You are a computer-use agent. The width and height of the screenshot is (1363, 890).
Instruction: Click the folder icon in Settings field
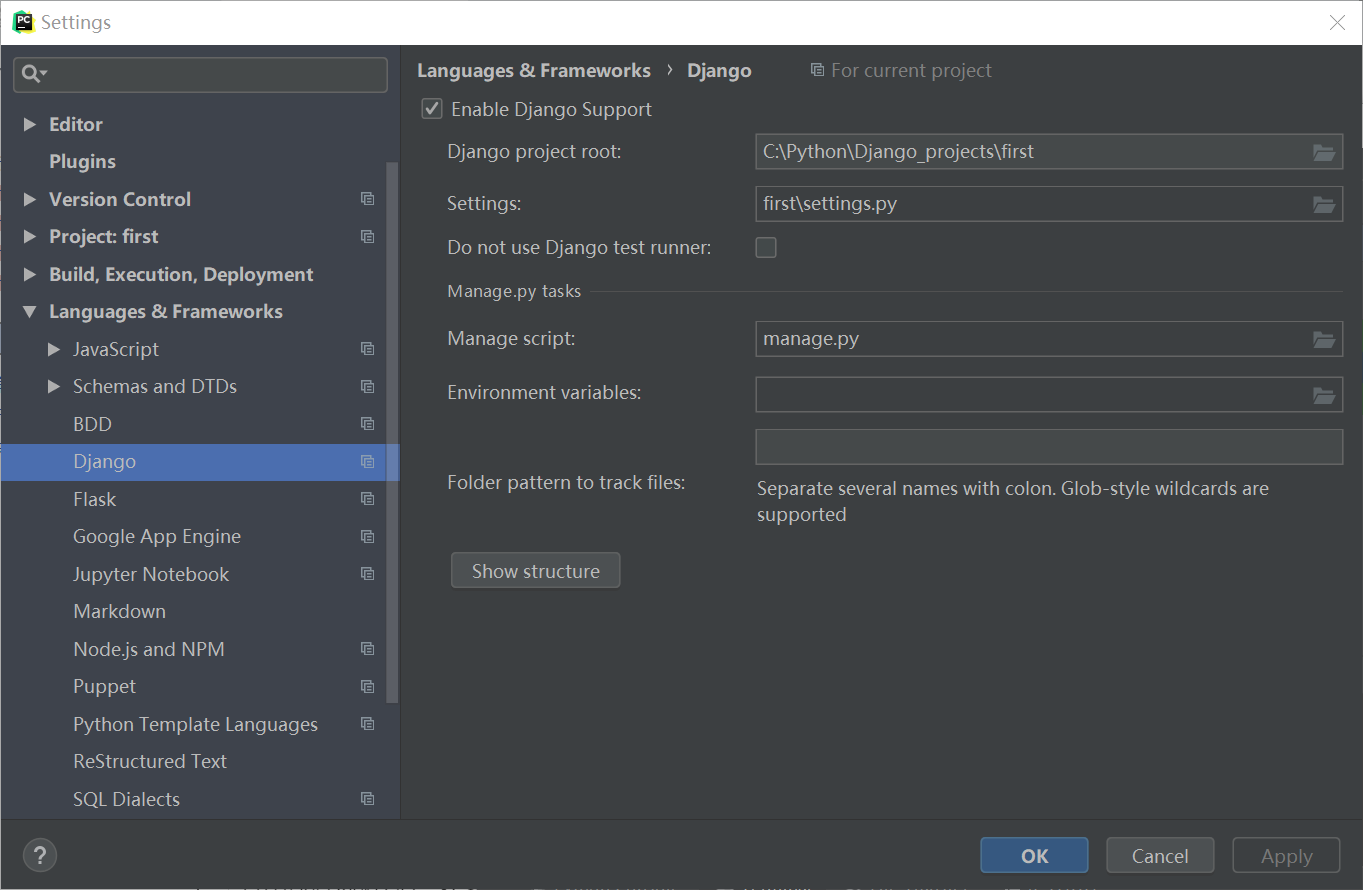pos(1324,204)
